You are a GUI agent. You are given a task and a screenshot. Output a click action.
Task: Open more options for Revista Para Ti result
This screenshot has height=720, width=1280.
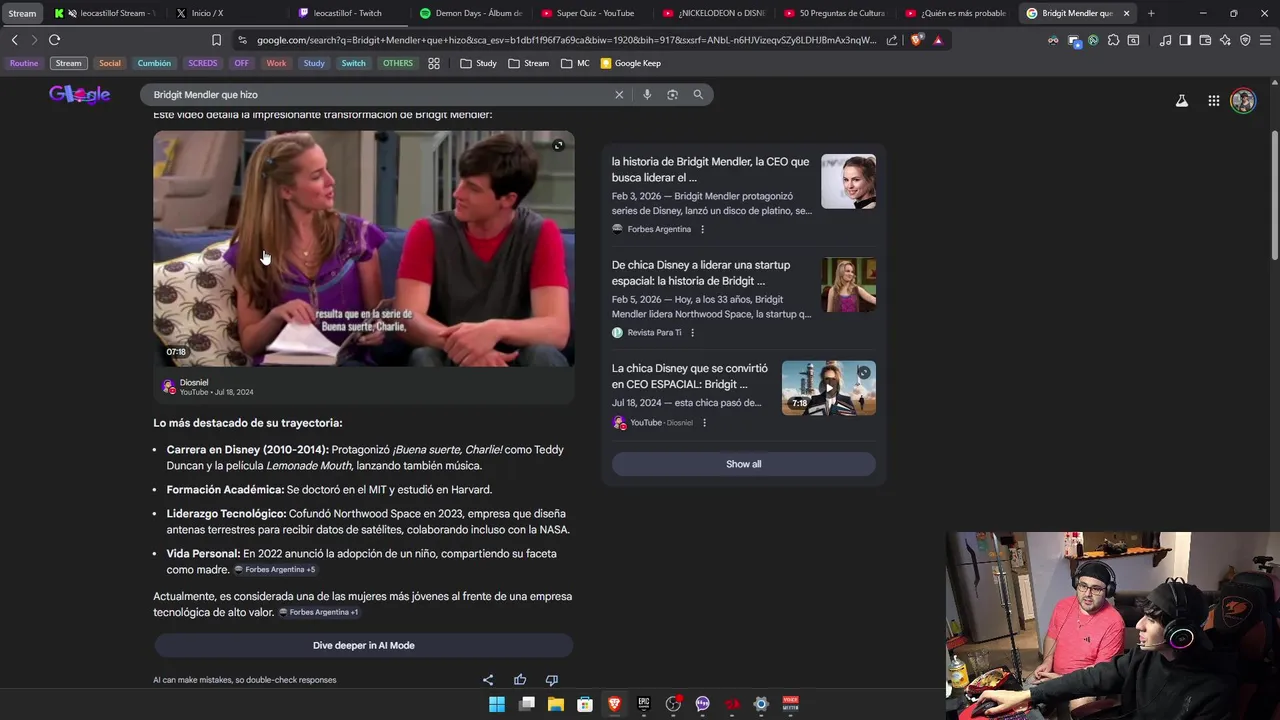(x=692, y=333)
